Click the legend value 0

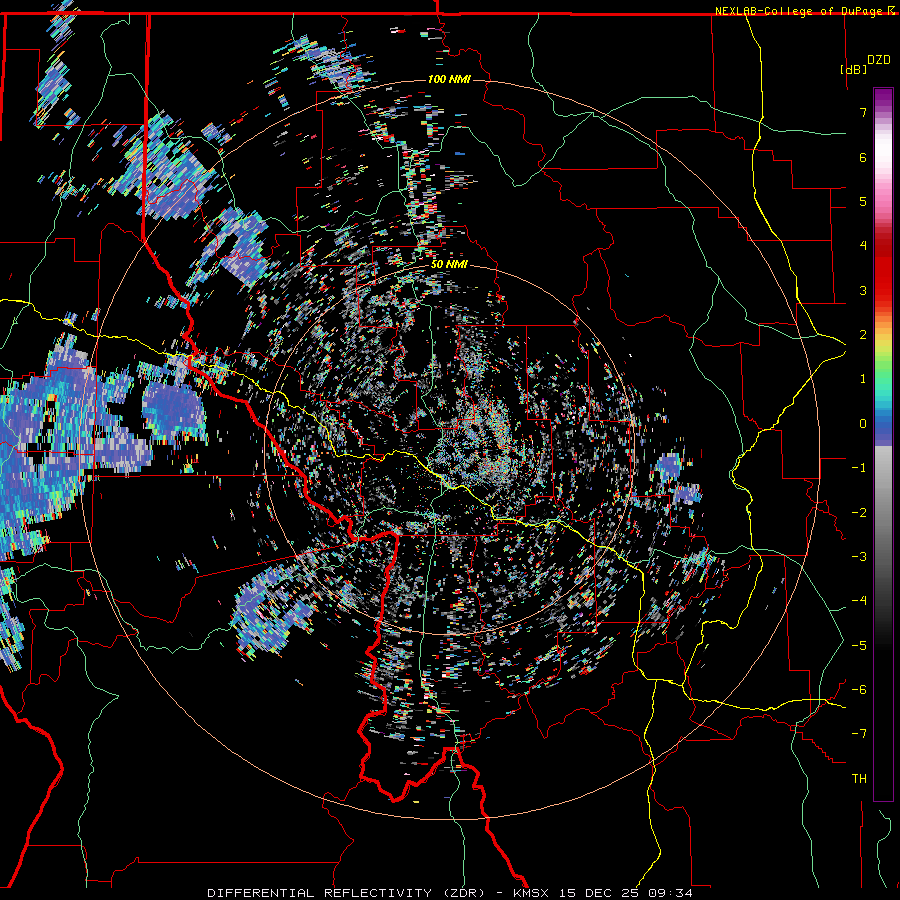point(863,424)
